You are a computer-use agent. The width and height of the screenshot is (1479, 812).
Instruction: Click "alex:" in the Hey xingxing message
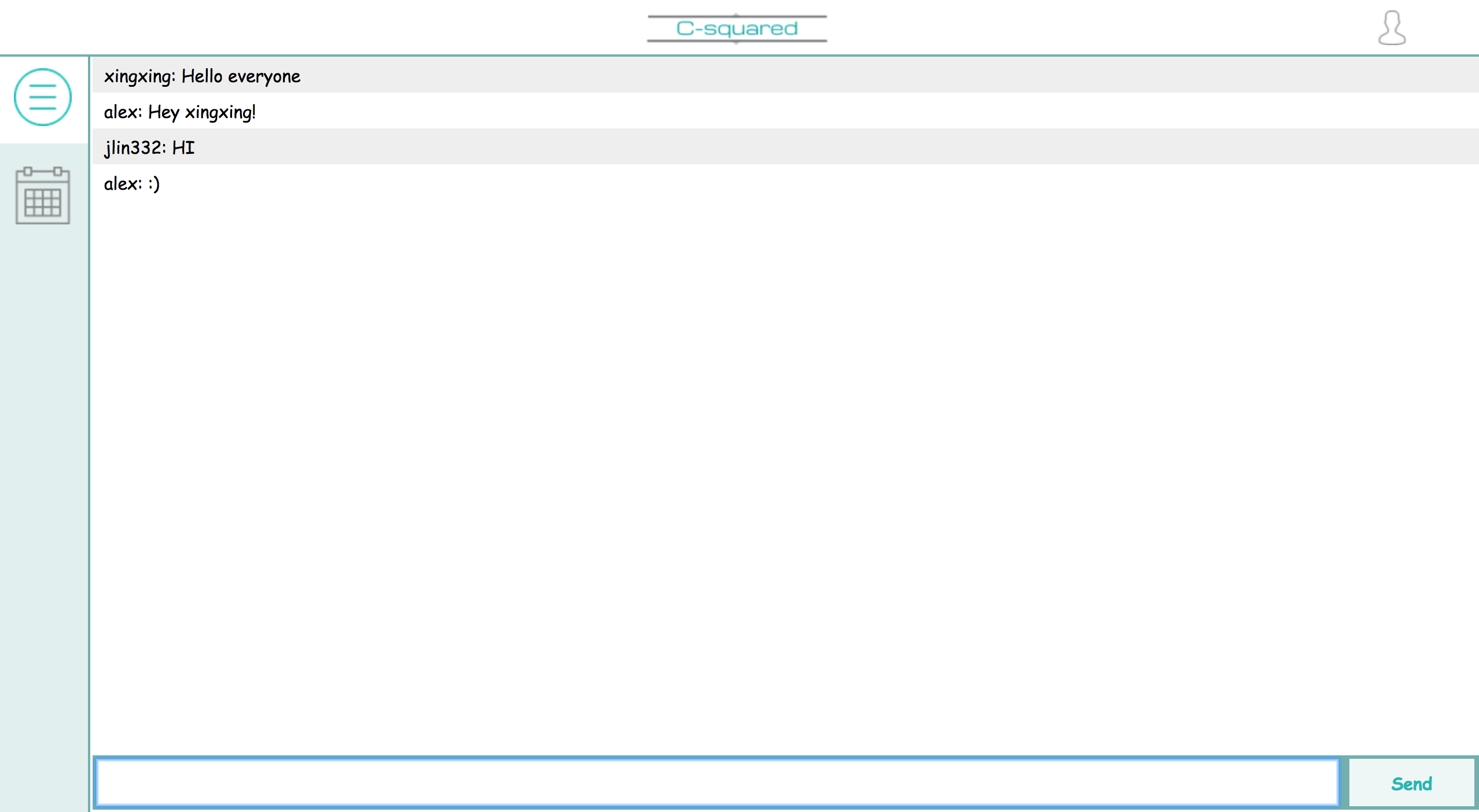pos(123,112)
